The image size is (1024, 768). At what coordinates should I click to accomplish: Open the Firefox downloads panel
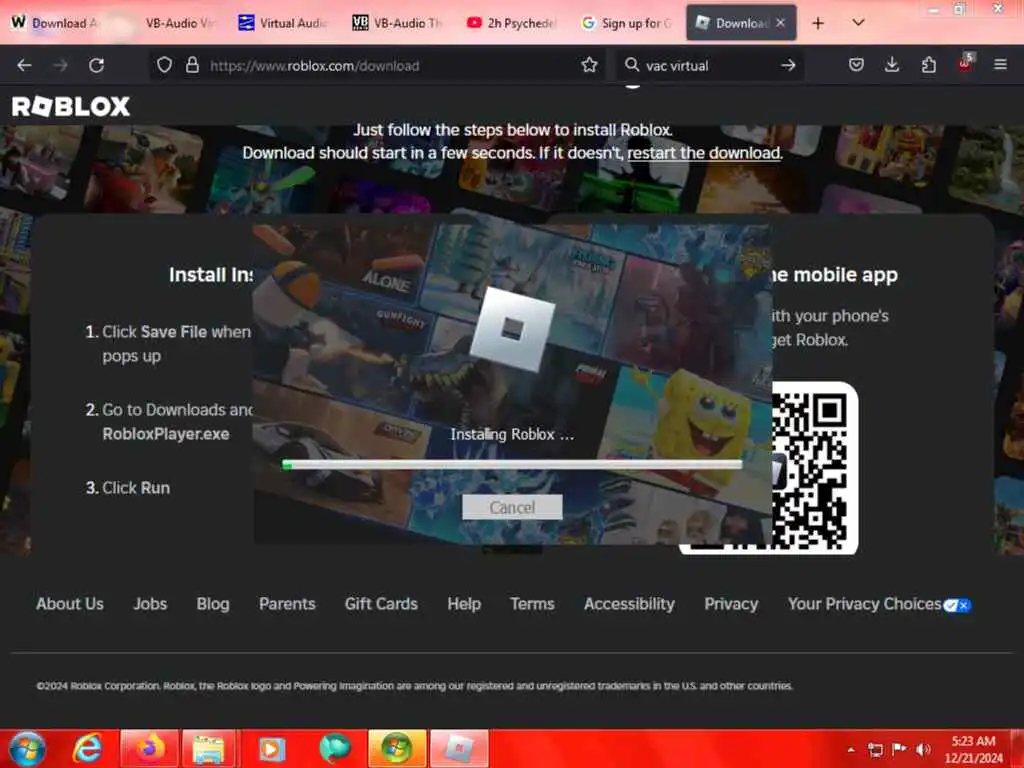(x=892, y=65)
